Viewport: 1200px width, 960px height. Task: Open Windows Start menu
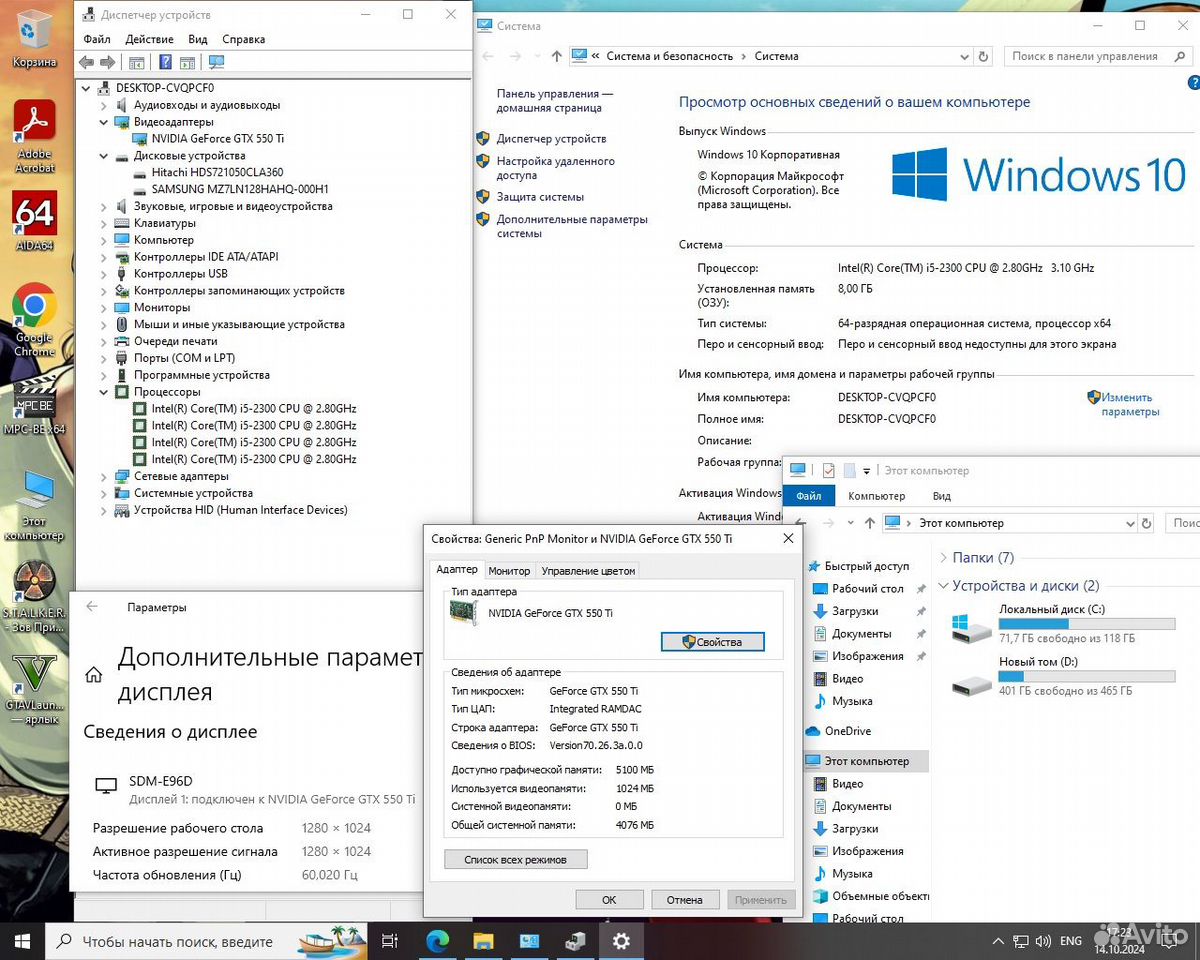(22, 941)
